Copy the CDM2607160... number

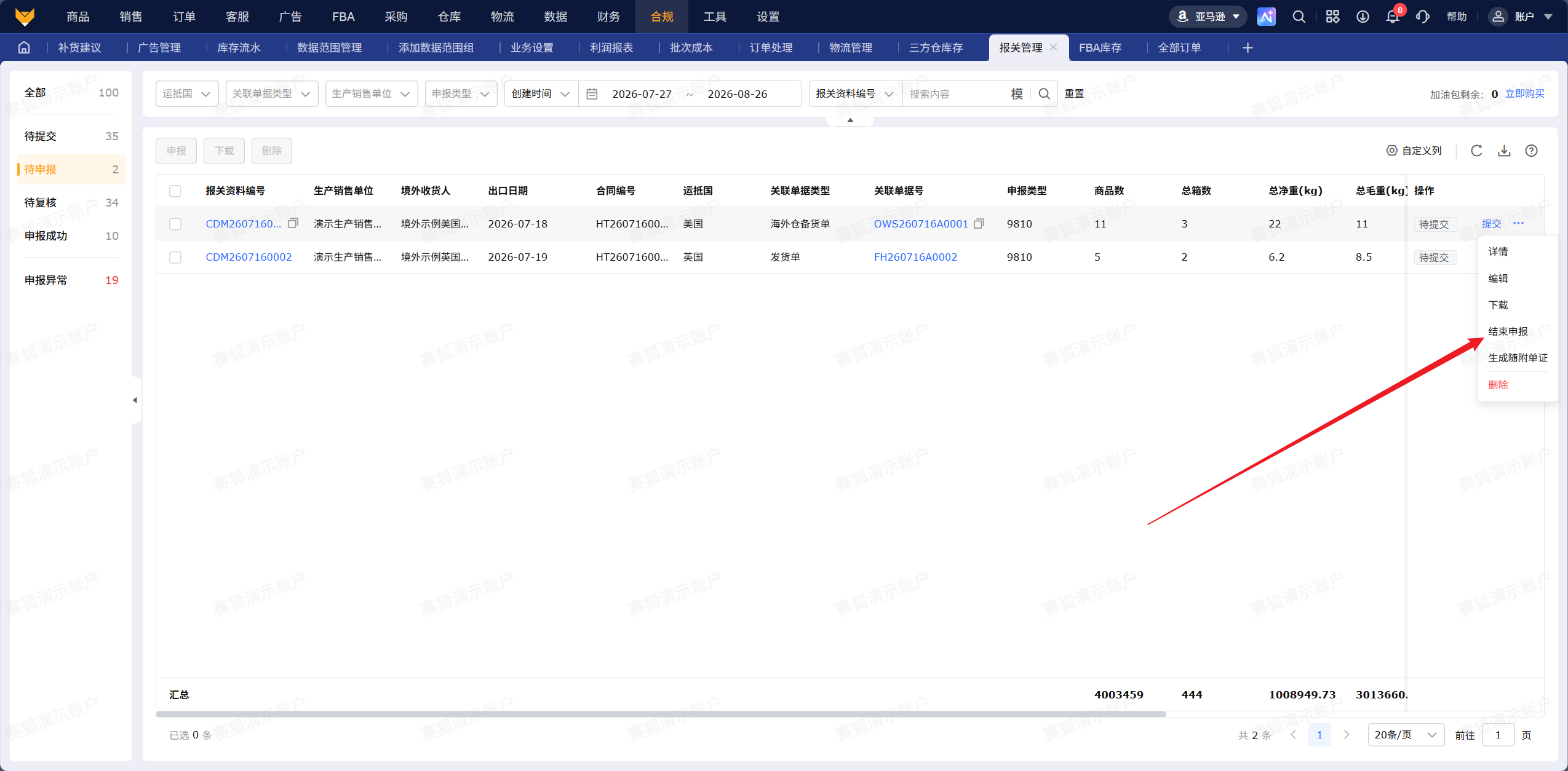click(293, 223)
